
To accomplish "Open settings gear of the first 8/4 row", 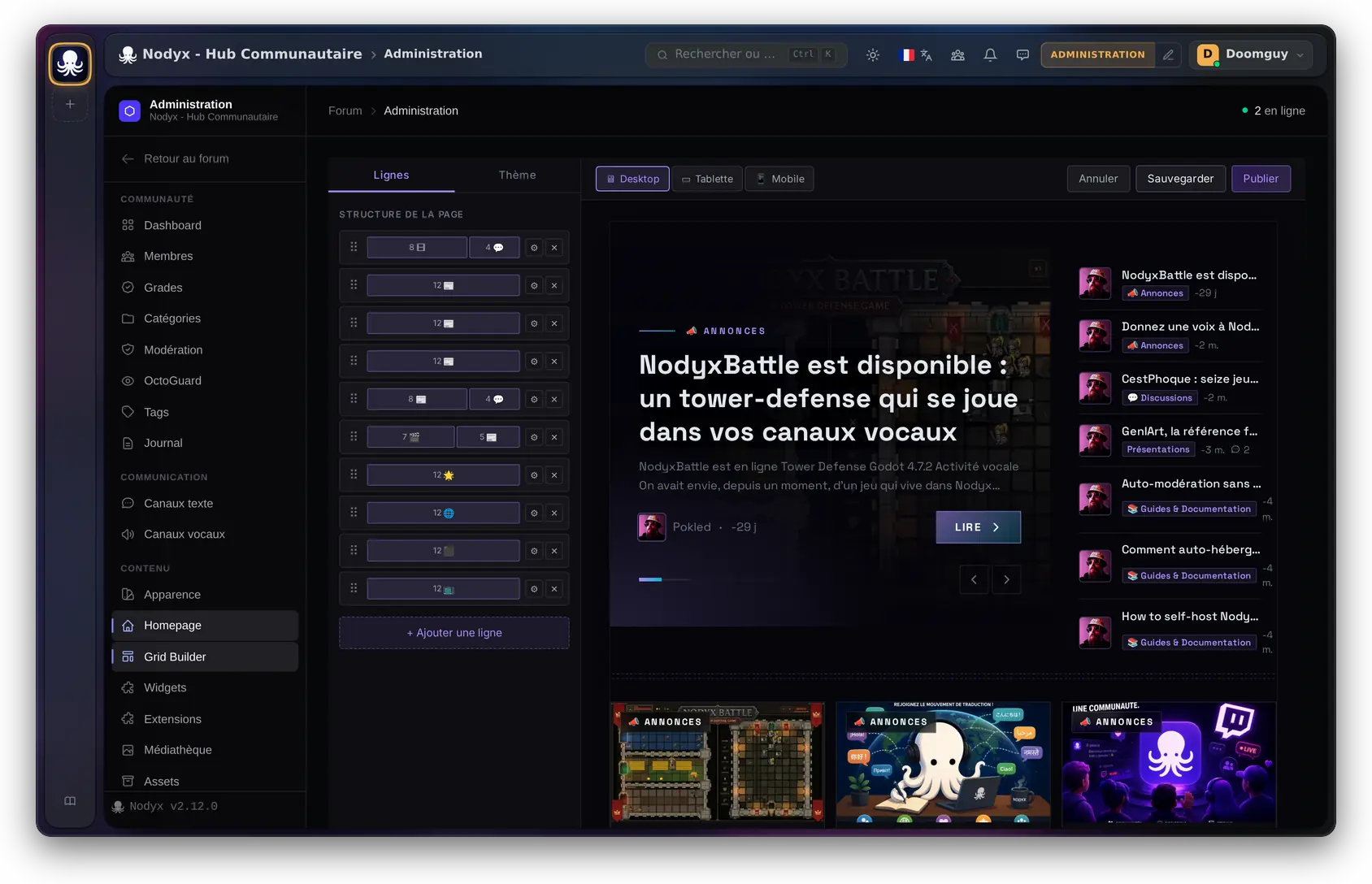I will click(534, 248).
